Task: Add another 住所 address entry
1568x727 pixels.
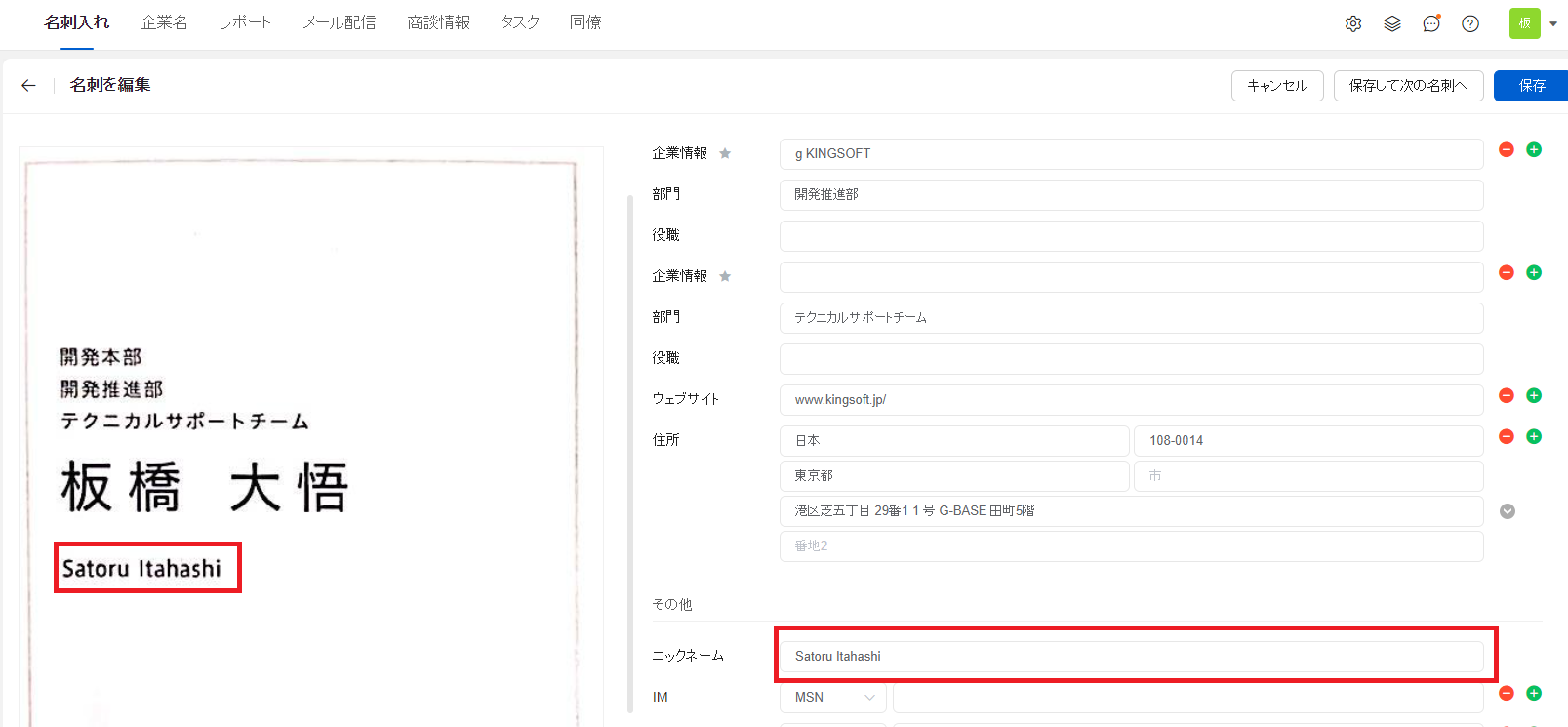Action: (1534, 436)
